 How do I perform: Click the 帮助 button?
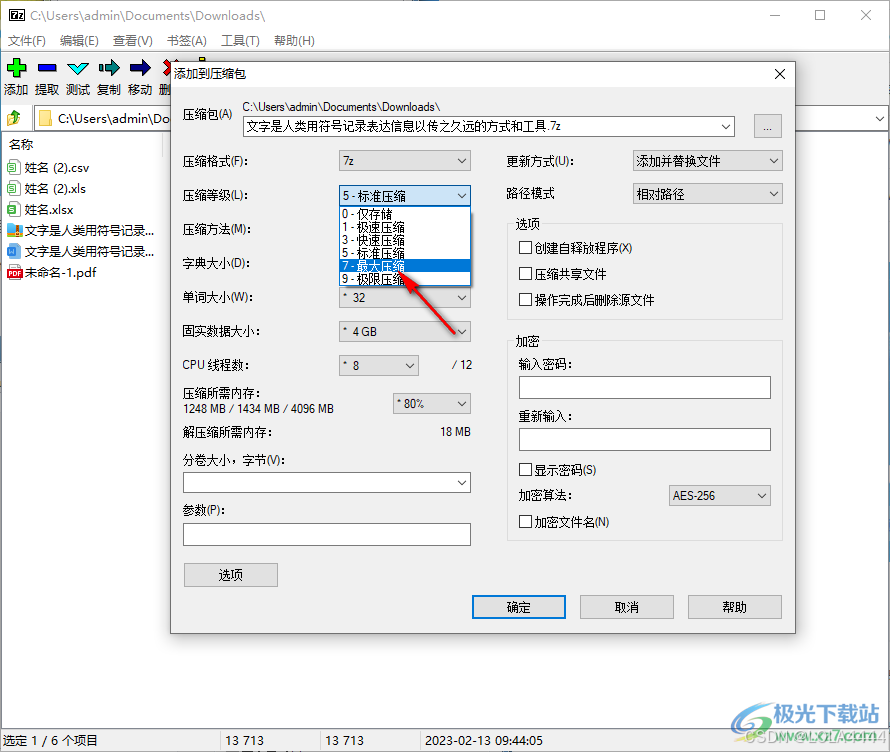point(734,607)
